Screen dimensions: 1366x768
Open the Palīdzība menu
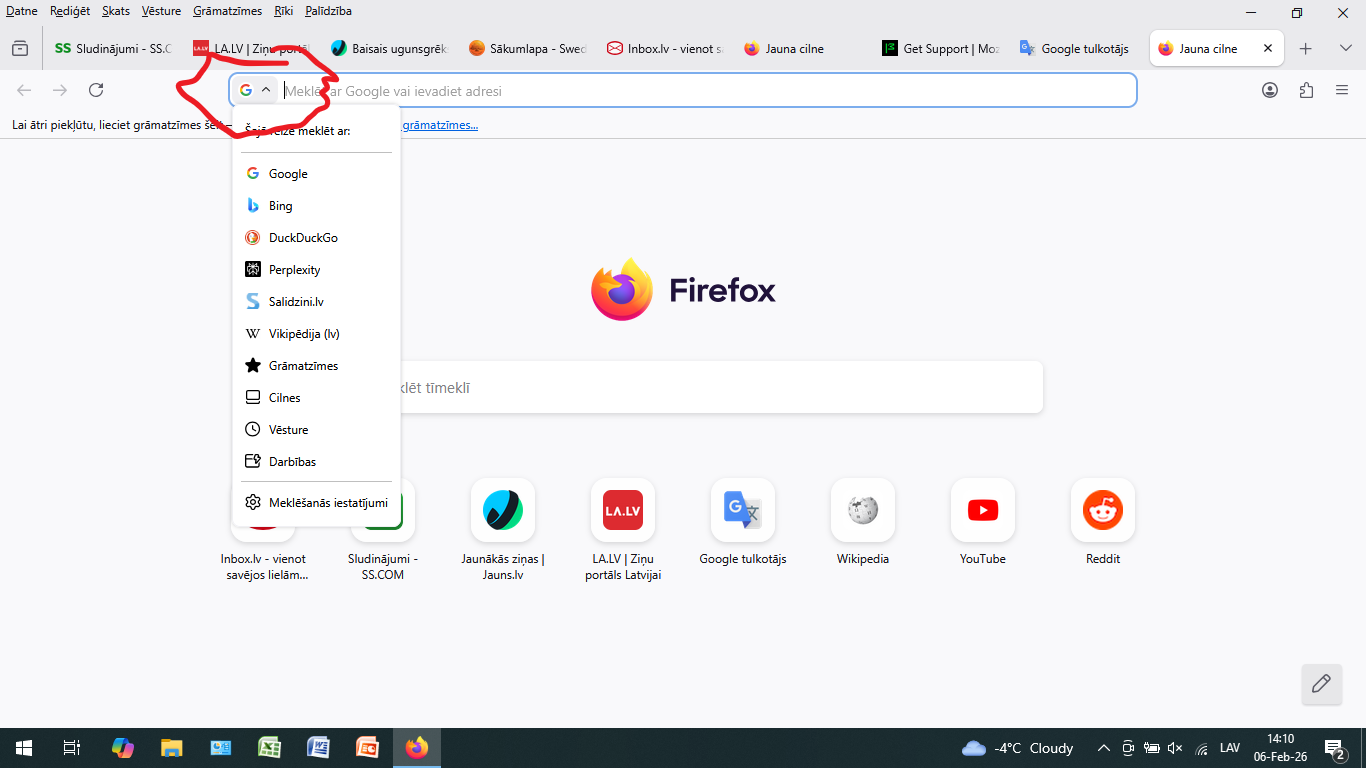pos(328,11)
